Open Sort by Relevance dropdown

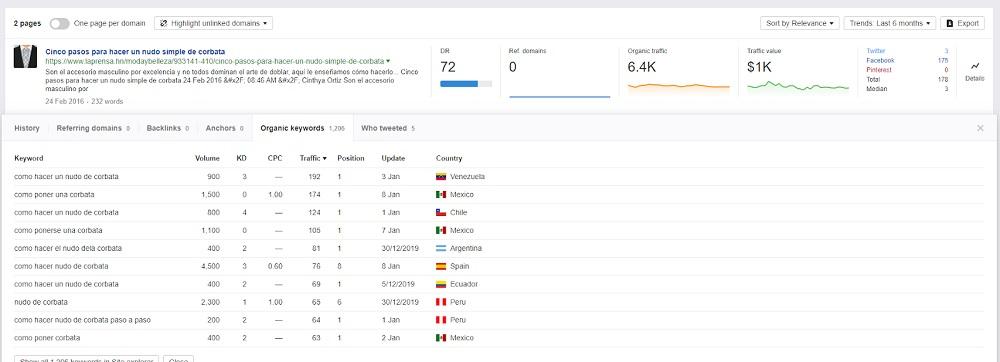coord(800,24)
